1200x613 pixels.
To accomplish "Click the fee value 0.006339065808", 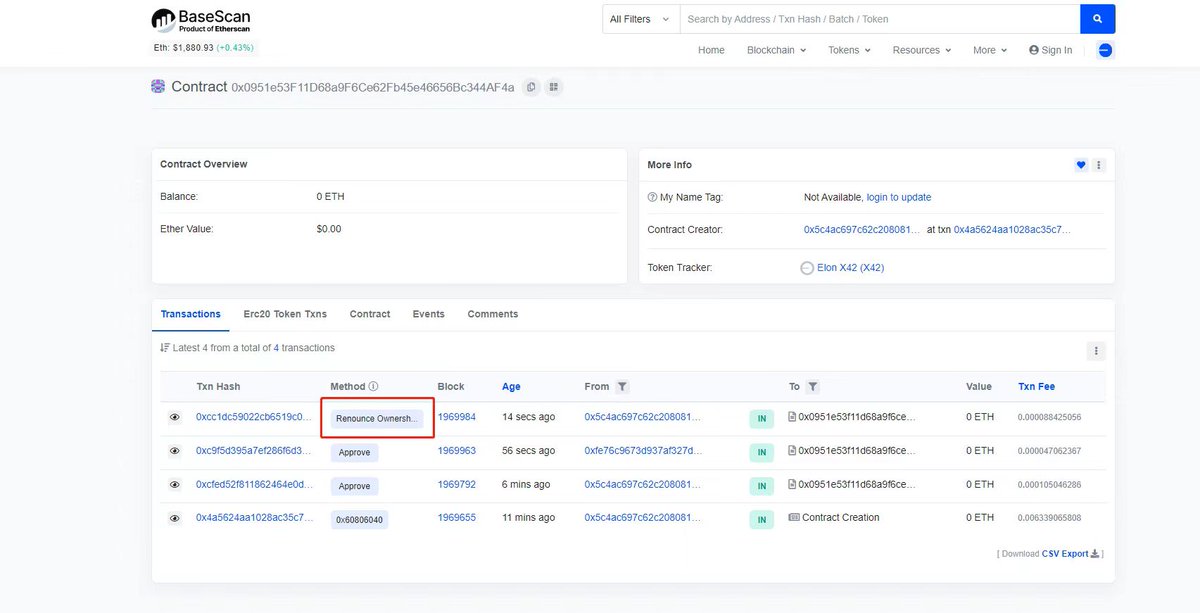I will (1050, 518).
